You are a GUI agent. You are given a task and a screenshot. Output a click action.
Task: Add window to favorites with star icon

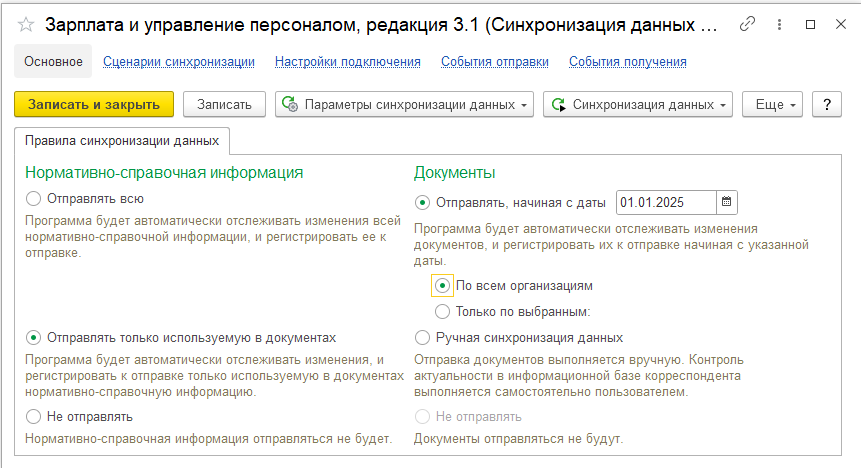(x=26, y=24)
